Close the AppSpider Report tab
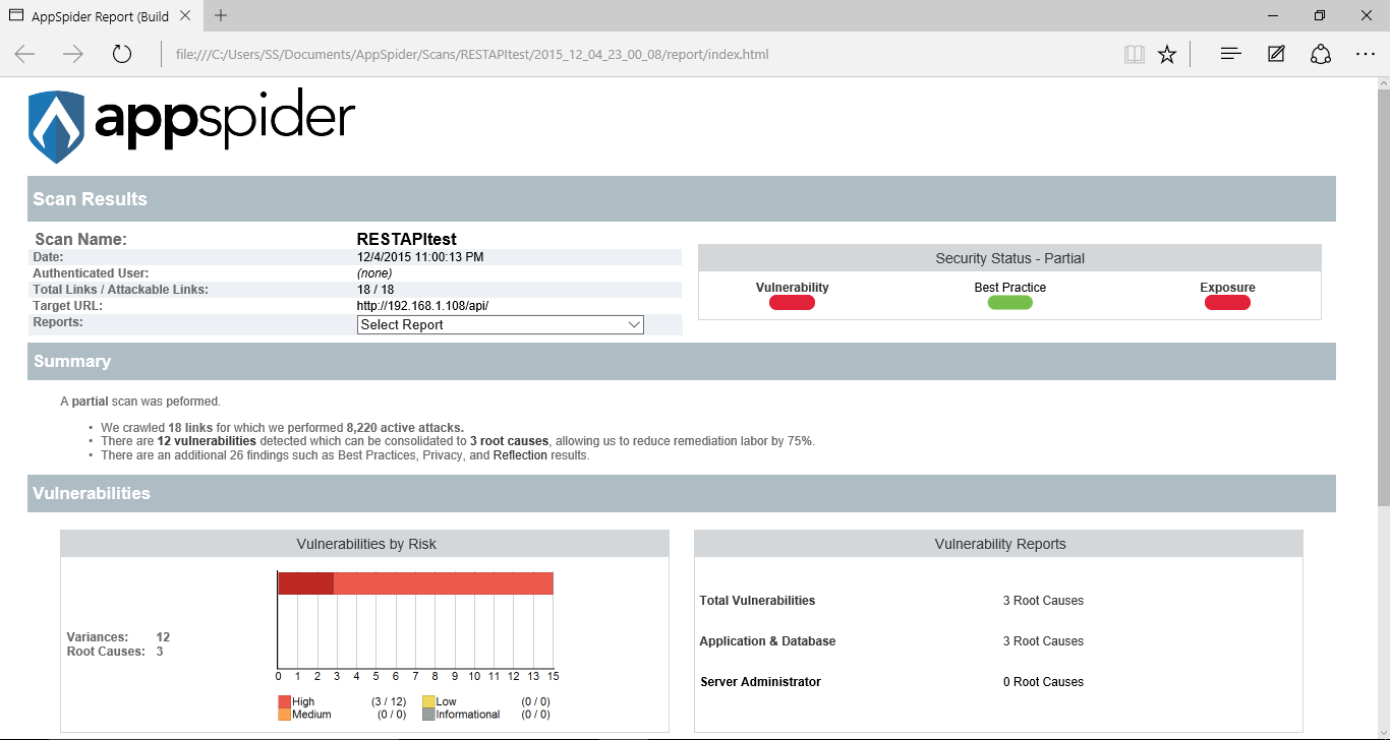The image size is (1394, 744). (186, 16)
